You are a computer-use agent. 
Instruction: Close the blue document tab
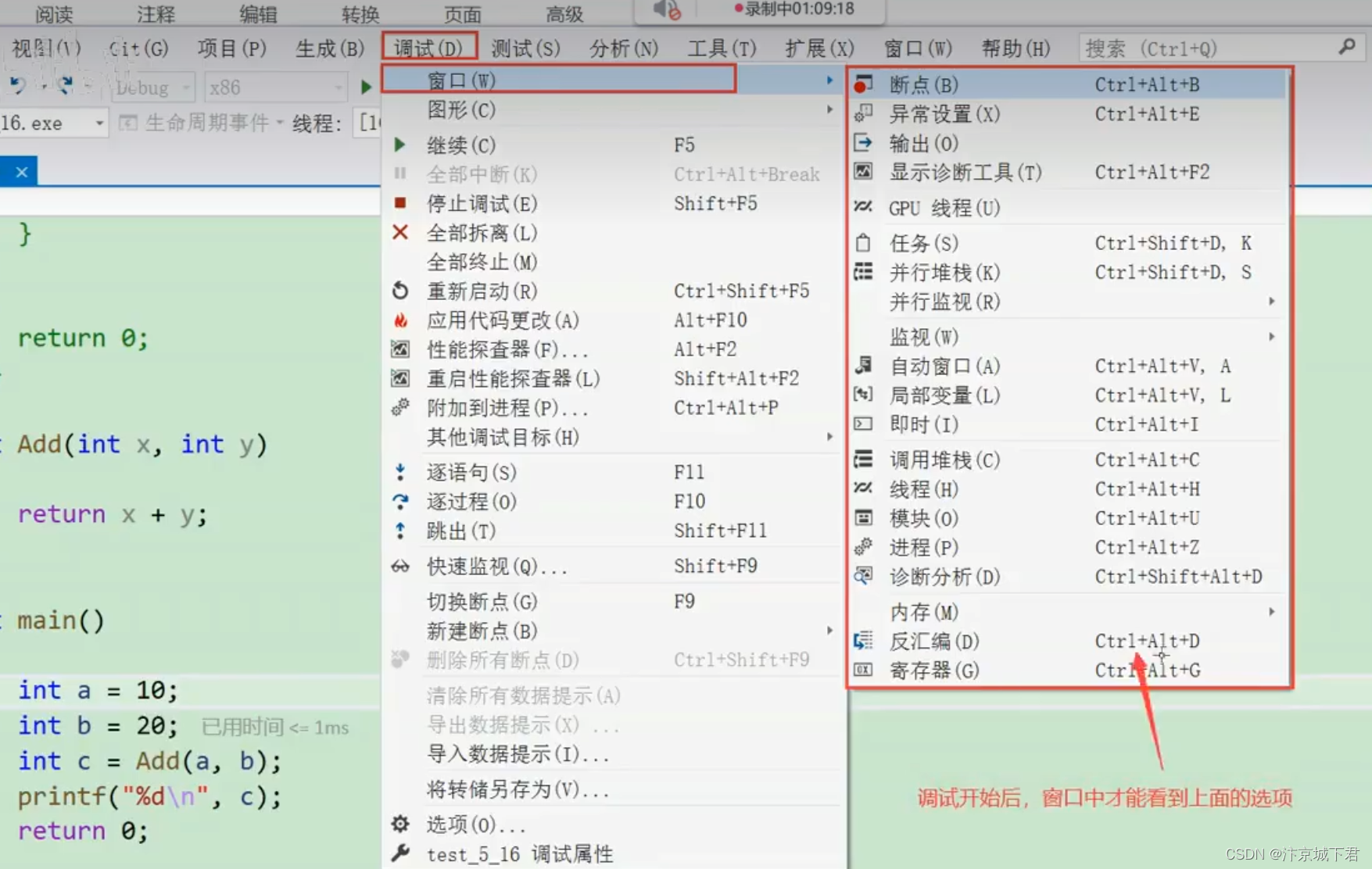pyautogui.click(x=21, y=171)
